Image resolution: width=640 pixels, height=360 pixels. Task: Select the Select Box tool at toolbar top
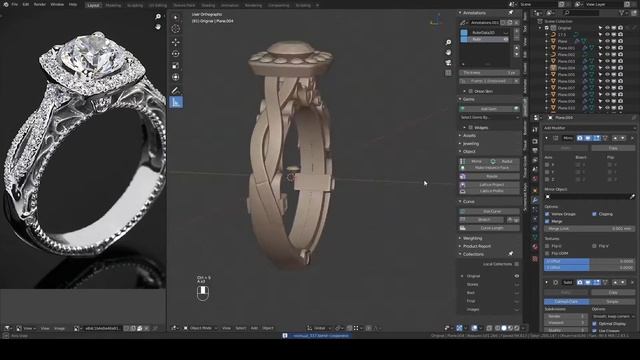tap(176, 18)
